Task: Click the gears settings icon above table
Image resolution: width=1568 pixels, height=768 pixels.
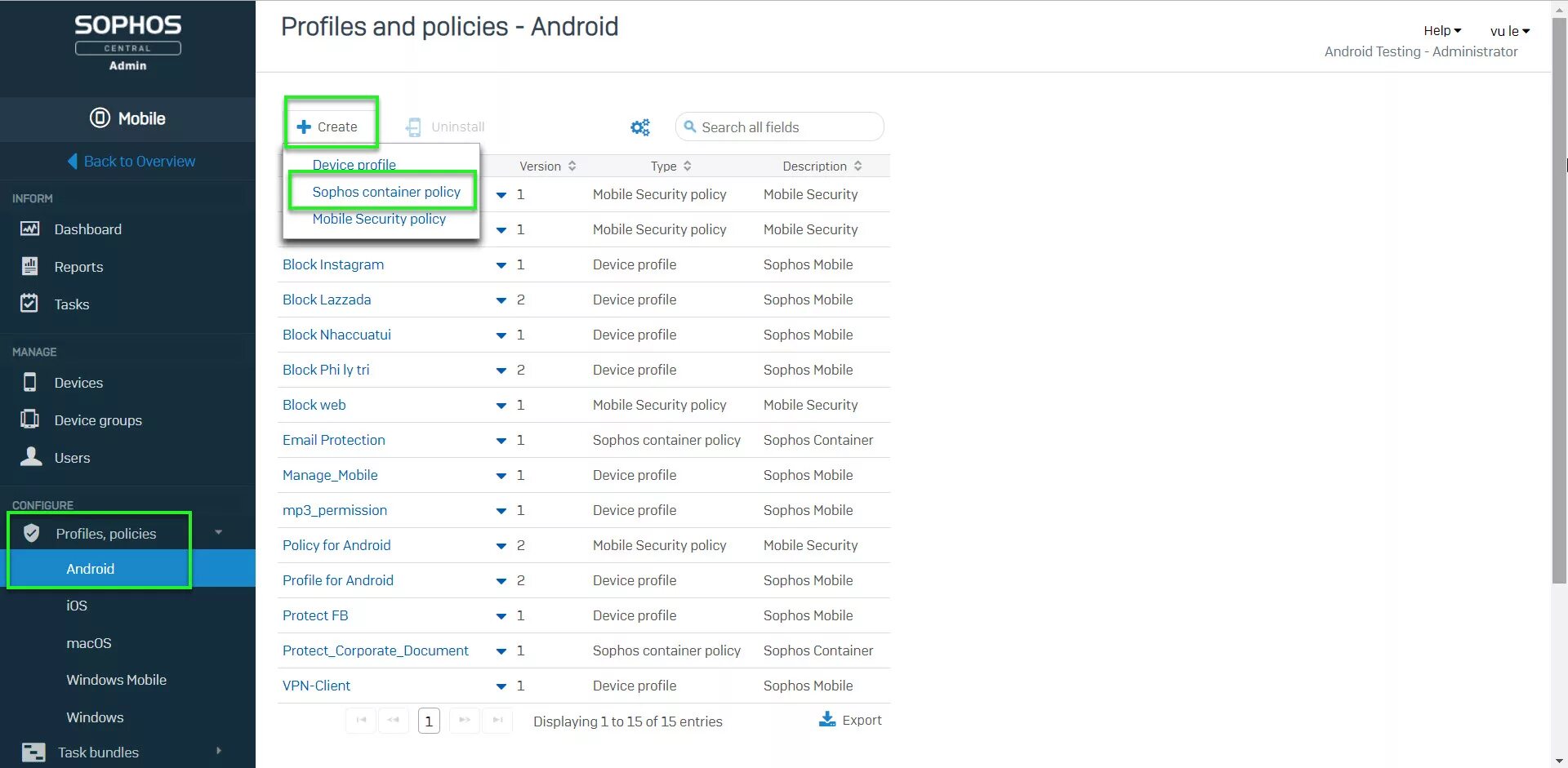Action: 640,127
